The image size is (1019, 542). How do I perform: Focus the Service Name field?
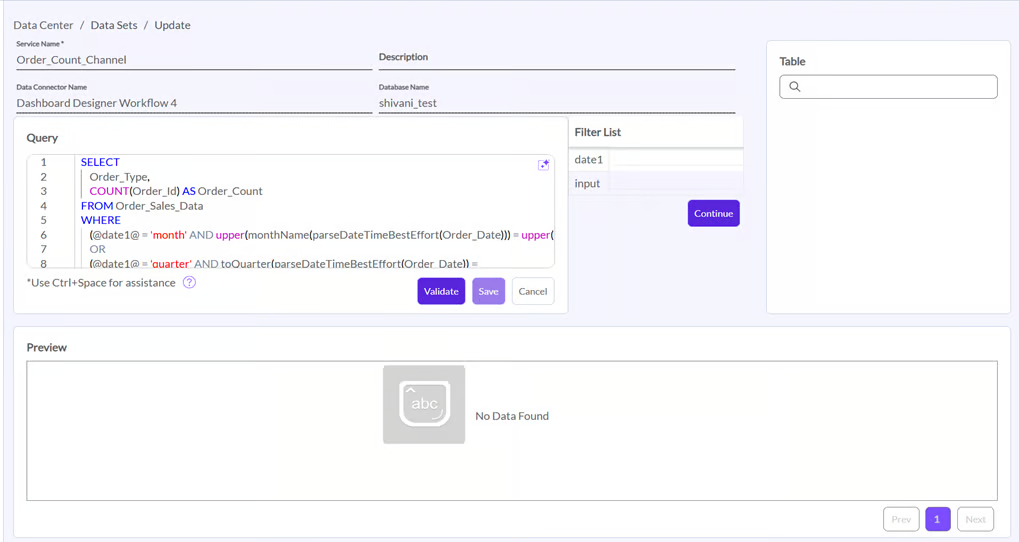[194, 60]
